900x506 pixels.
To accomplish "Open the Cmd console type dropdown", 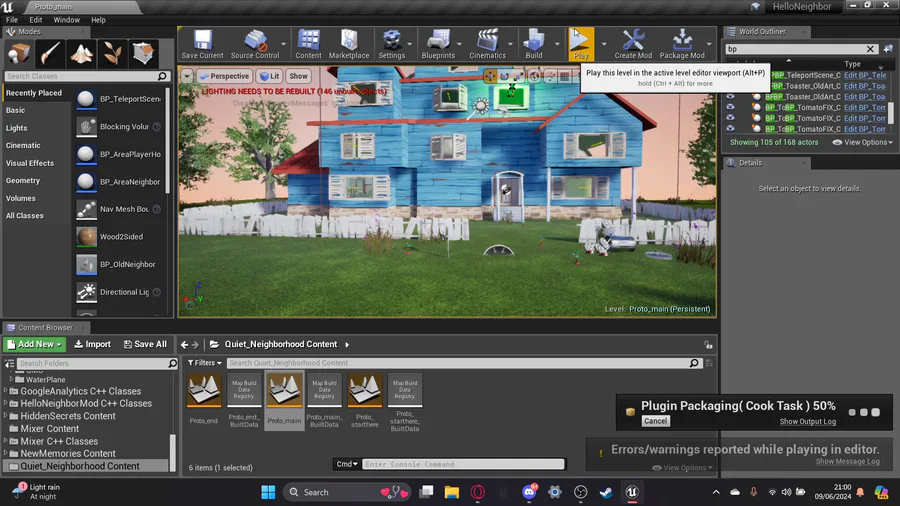I will (x=347, y=464).
